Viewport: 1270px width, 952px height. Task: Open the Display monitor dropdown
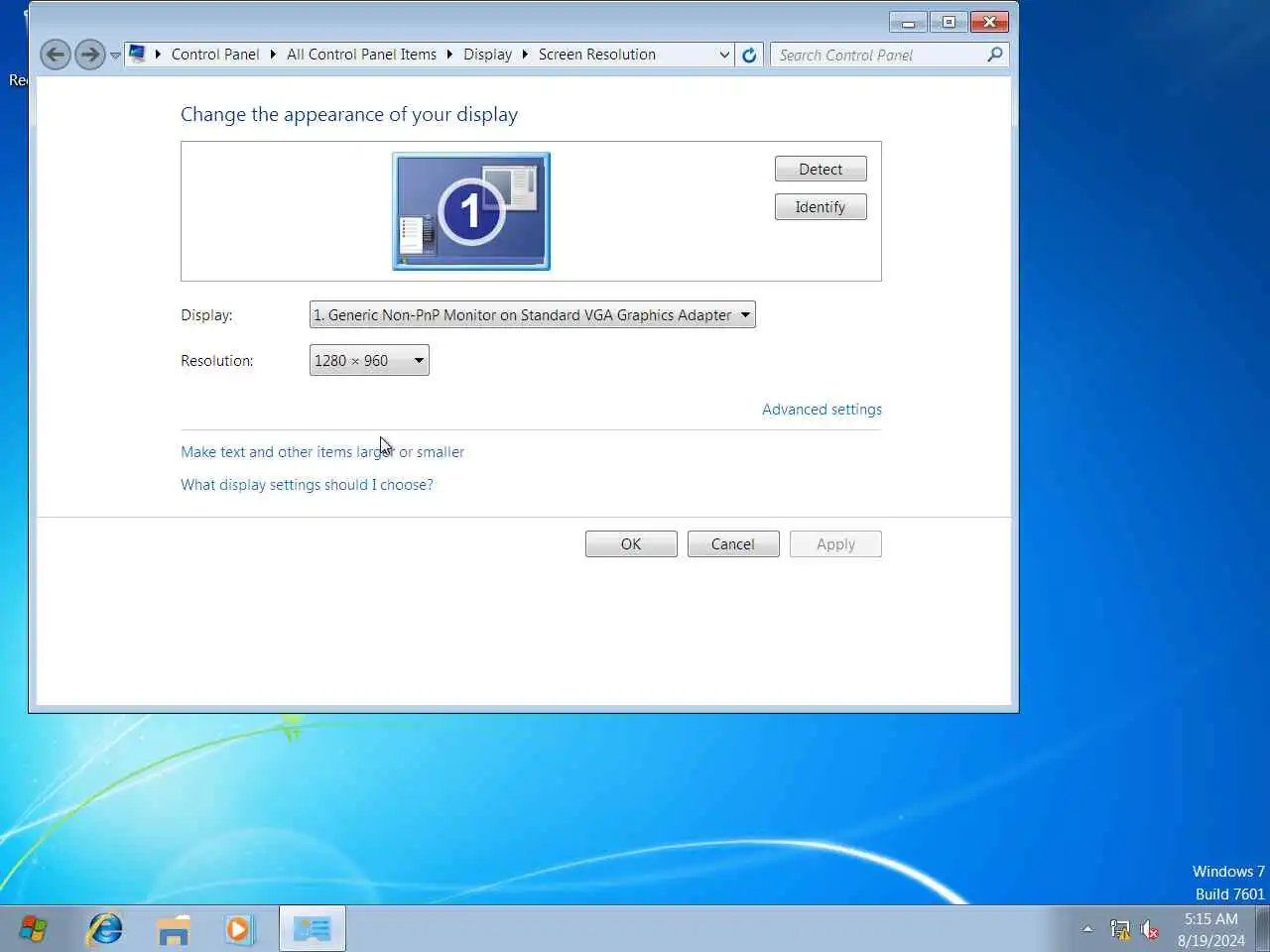point(533,315)
